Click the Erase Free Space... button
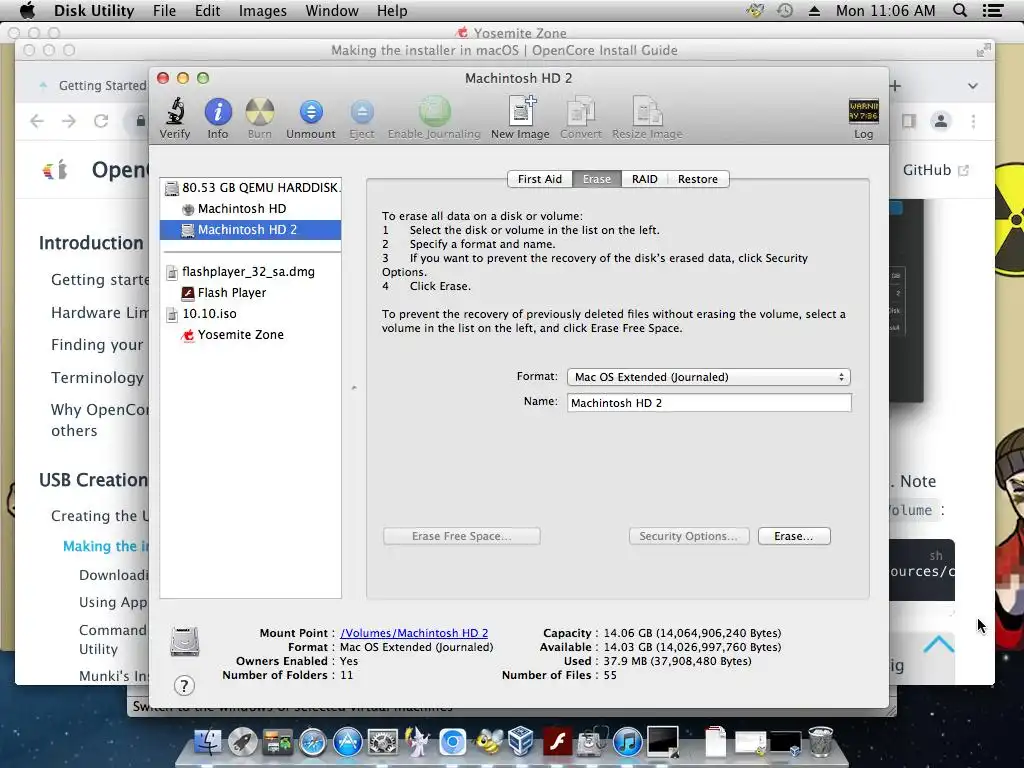The width and height of the screenshot is (1024, 768). 462,536
